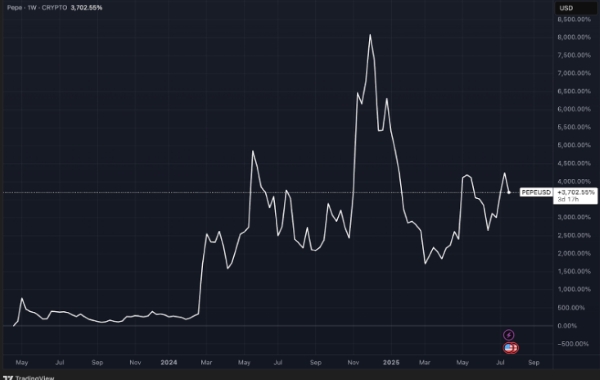
Task: Select the 1,500.00% price axis label
Action: point(574,271)
